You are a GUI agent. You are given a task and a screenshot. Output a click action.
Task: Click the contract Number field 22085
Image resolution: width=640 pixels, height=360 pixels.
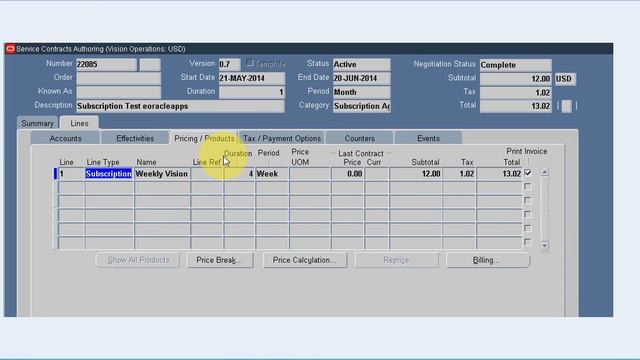click(106, 64)
